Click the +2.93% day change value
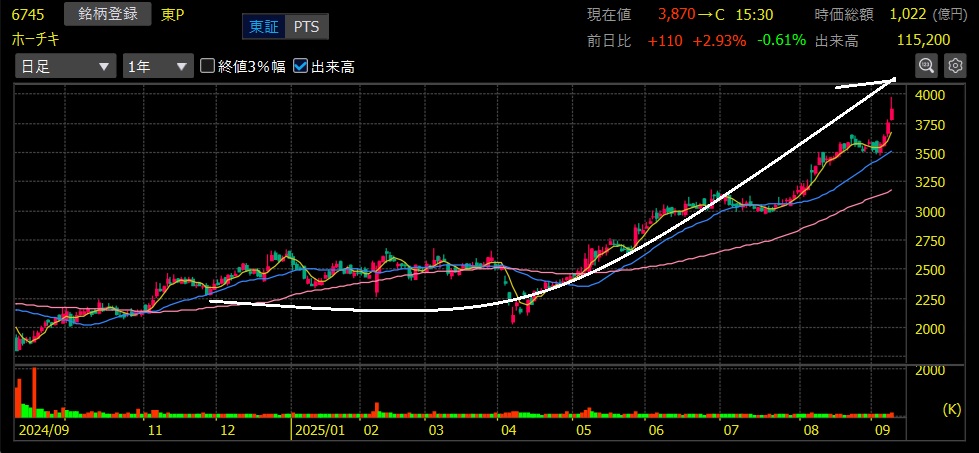 point(713,40)
